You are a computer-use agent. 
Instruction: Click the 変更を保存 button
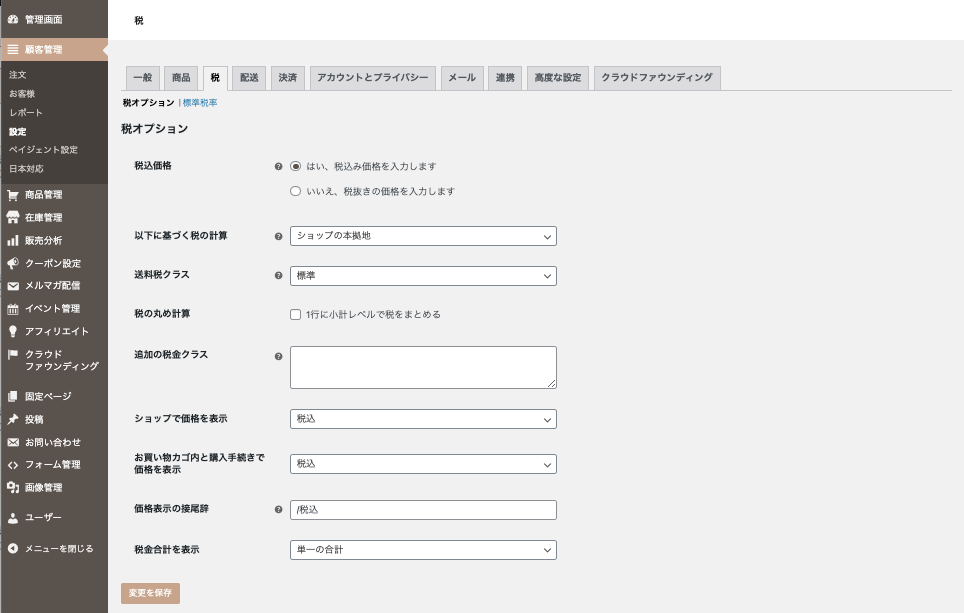coord(150,593)
